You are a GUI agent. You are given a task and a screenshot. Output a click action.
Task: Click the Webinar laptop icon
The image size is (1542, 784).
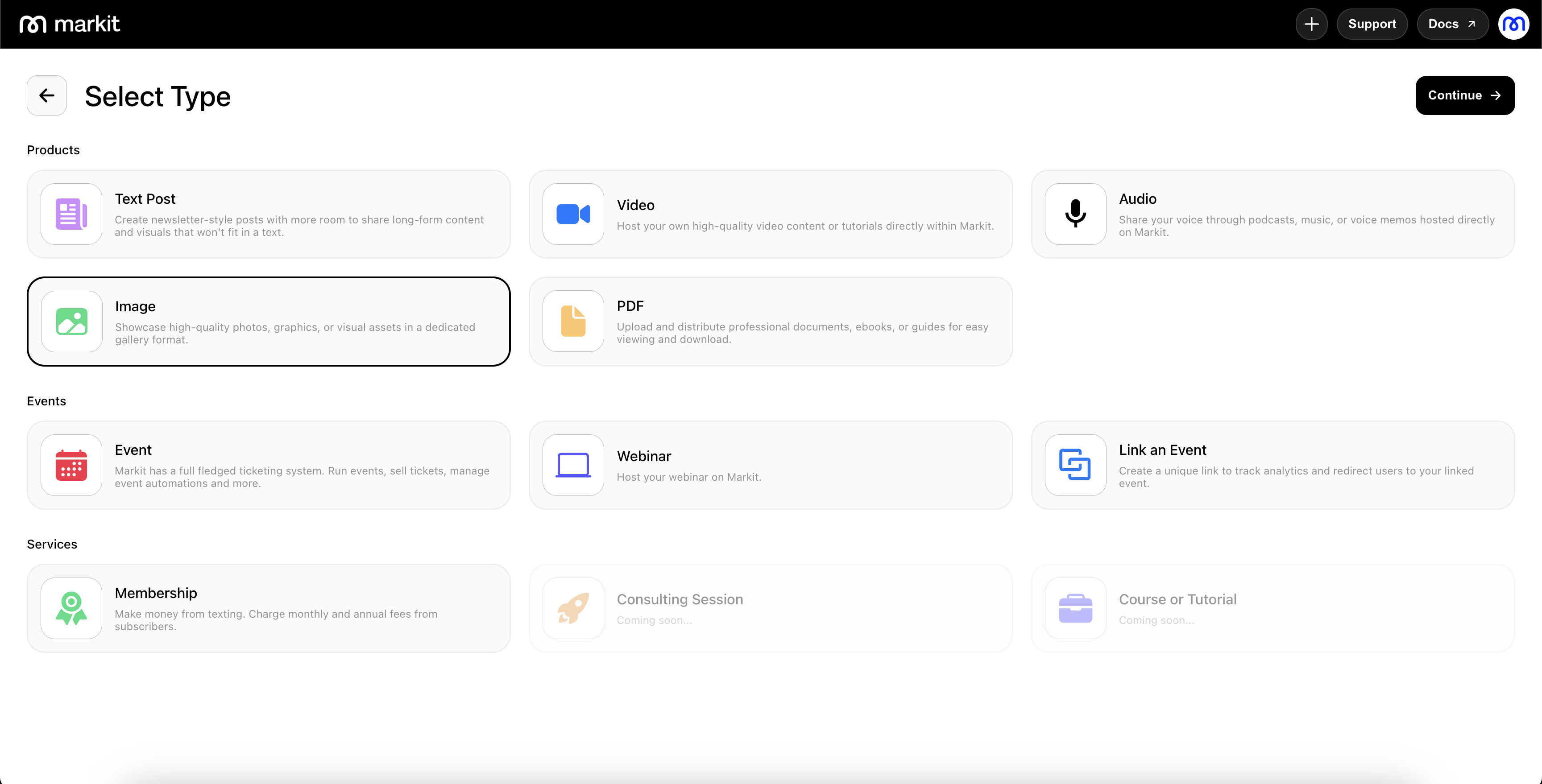pyautogui.click(x=573, y=465)
